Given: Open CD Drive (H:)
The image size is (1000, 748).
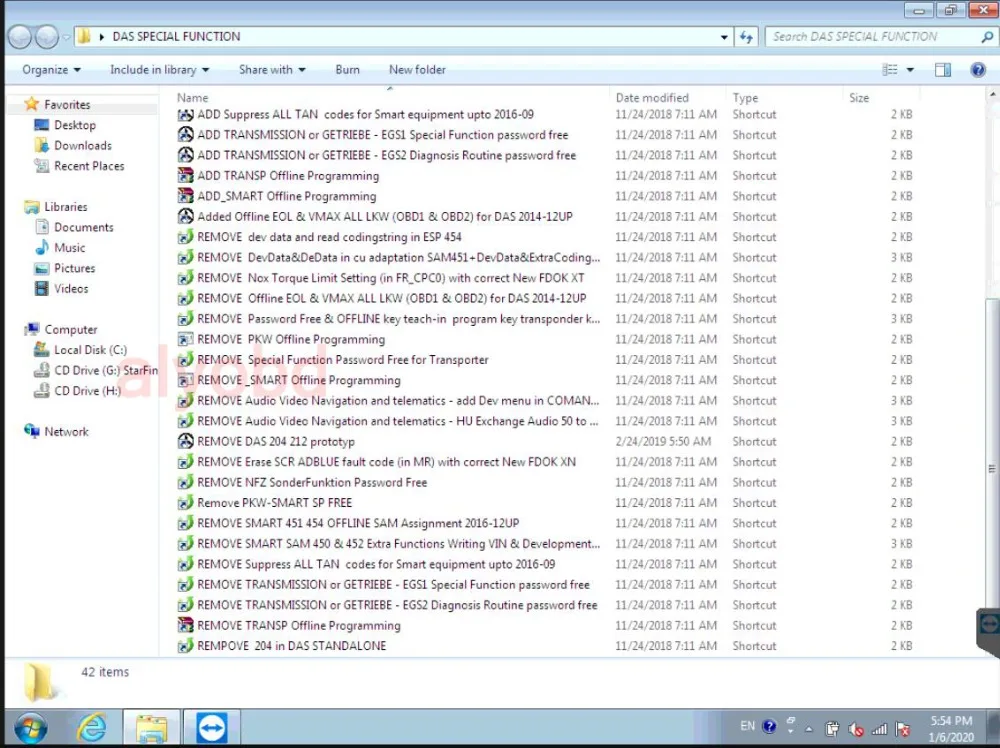Looking at the screenshot, I should pos(87,390).
